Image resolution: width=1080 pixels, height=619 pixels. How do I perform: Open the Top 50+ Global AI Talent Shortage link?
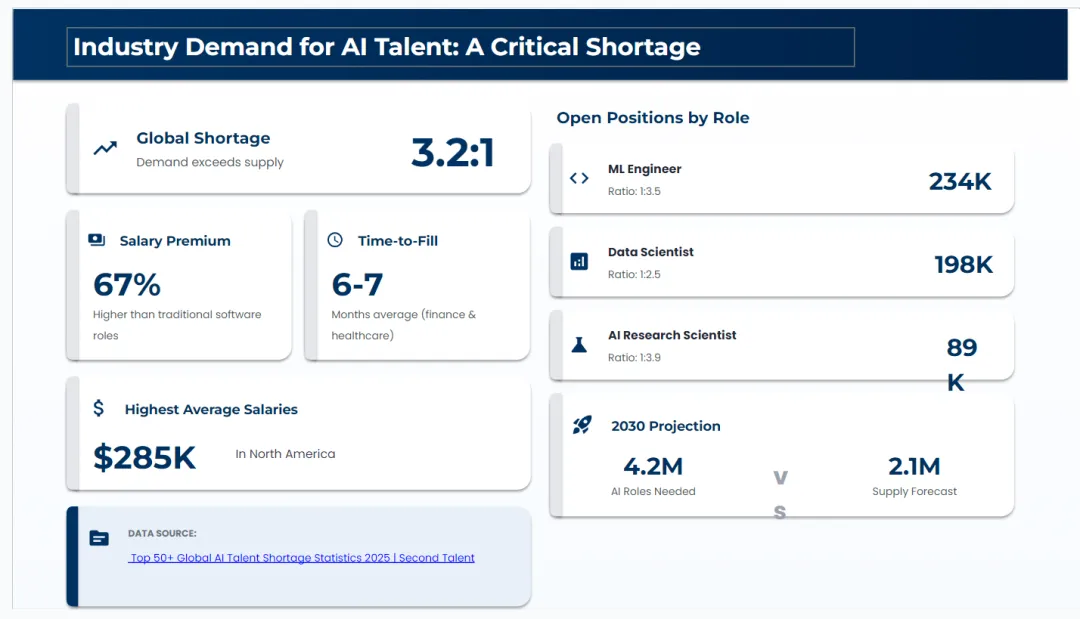click(x=302, y=558)
